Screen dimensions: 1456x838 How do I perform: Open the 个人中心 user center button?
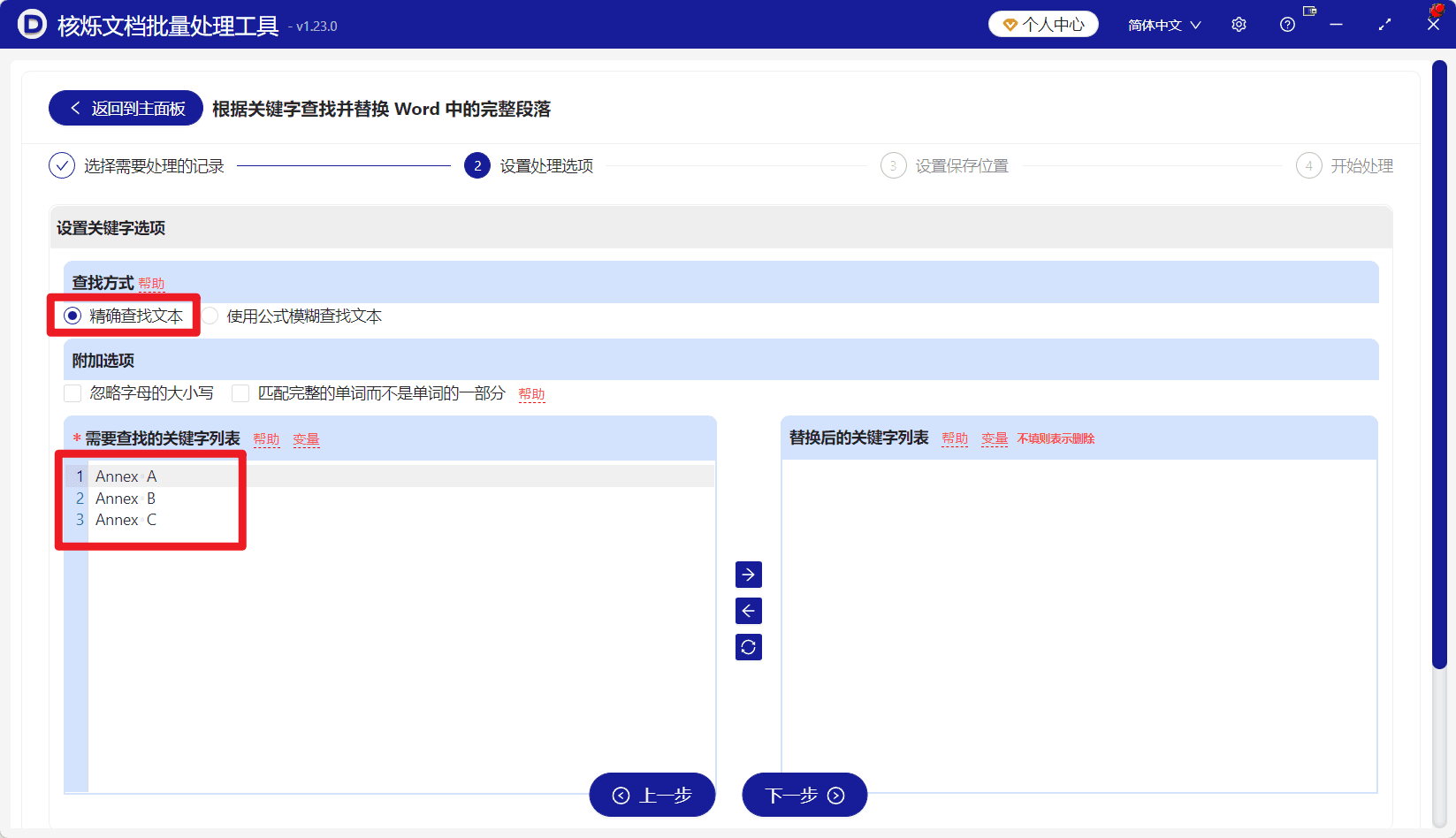tap(1043, 25)
